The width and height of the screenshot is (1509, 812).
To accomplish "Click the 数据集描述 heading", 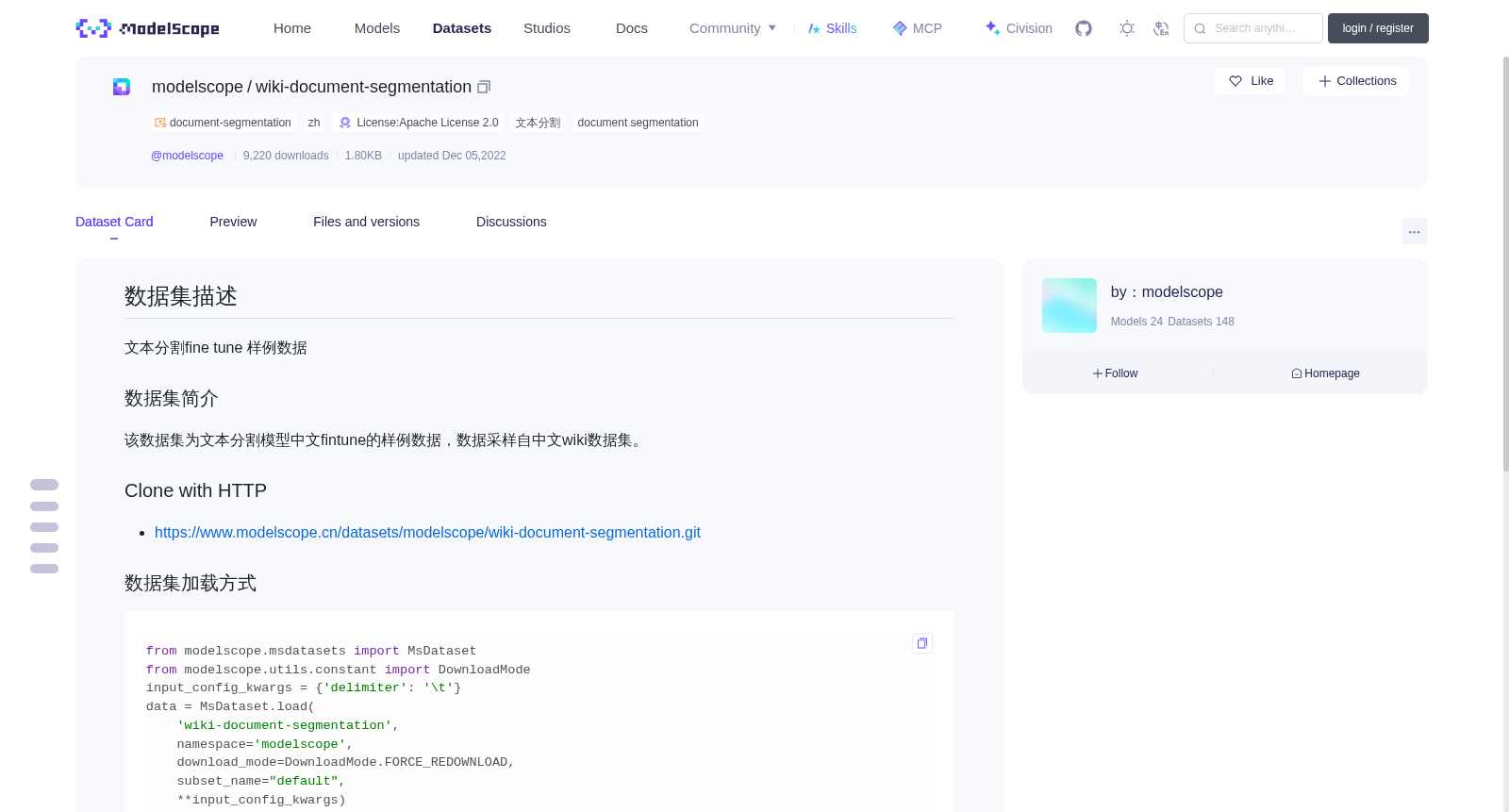I will [181, 296].
